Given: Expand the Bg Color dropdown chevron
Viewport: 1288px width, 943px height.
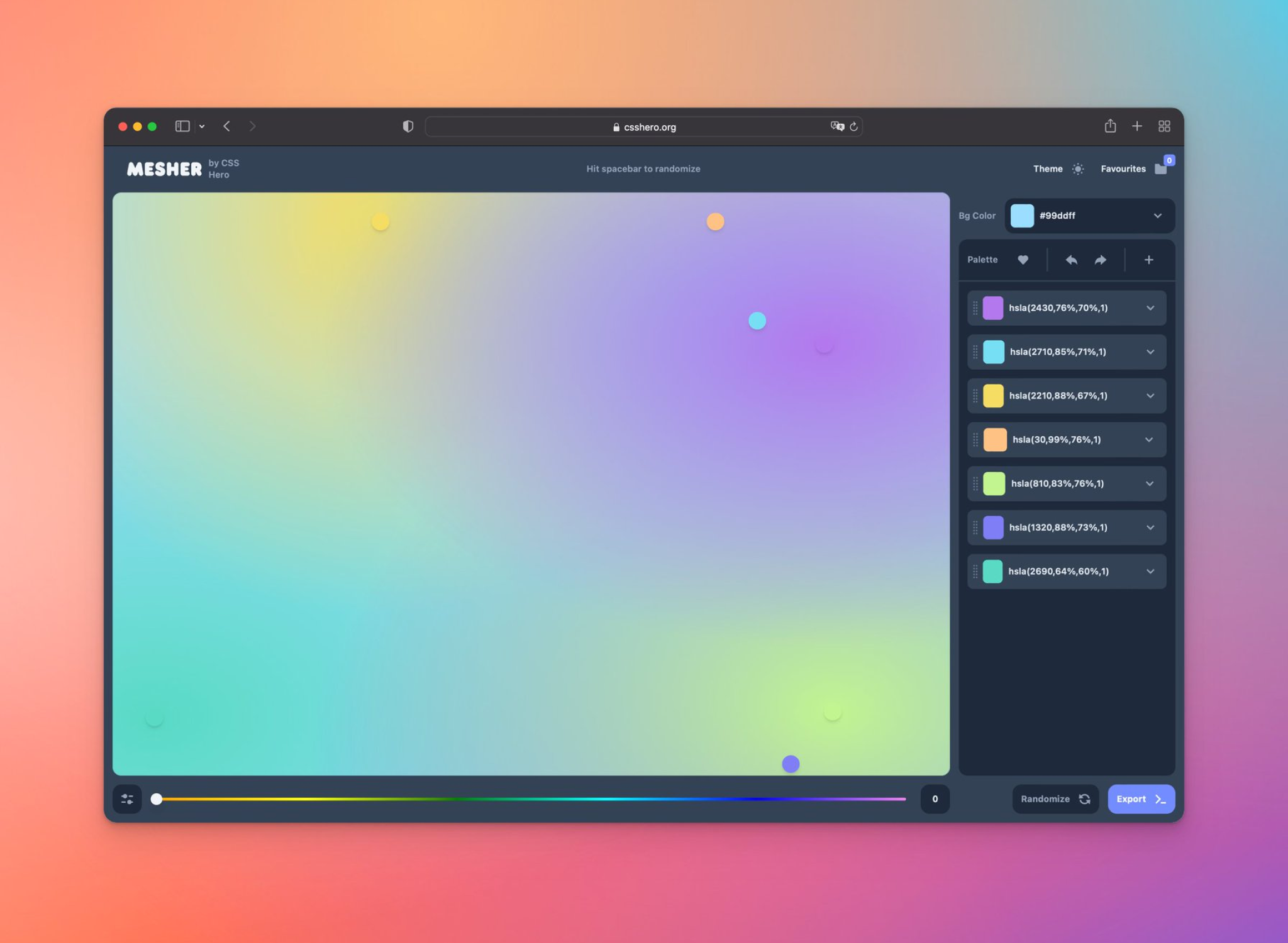Looking at the screenshot, I should pos(1157,216).
